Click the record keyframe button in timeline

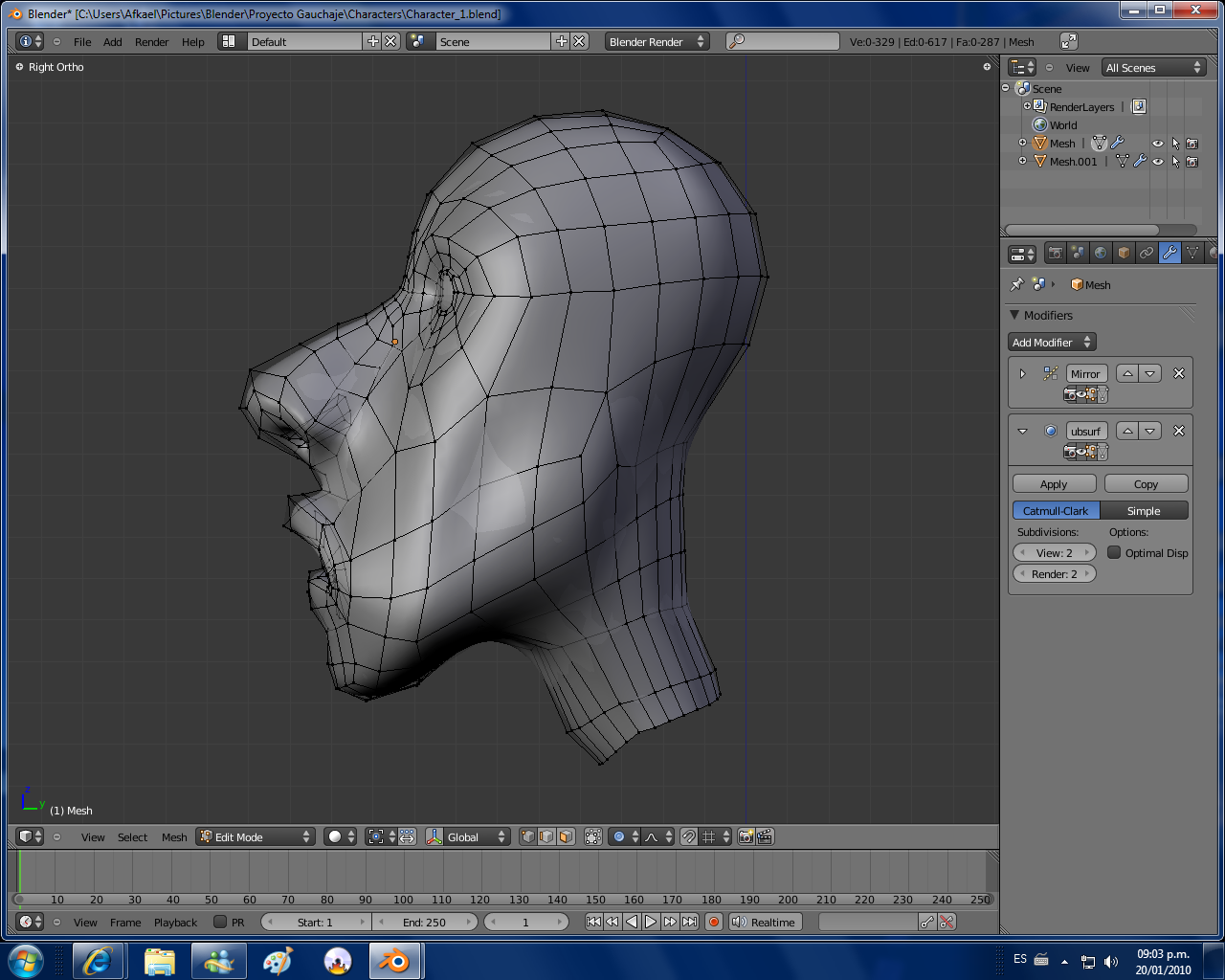[x=714, y=923]
